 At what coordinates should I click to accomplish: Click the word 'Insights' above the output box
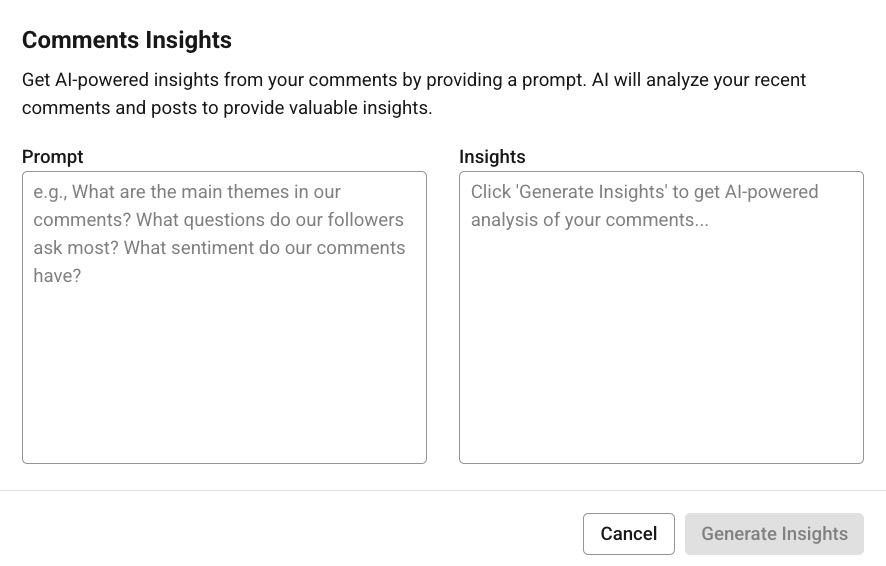pos(492,157)
